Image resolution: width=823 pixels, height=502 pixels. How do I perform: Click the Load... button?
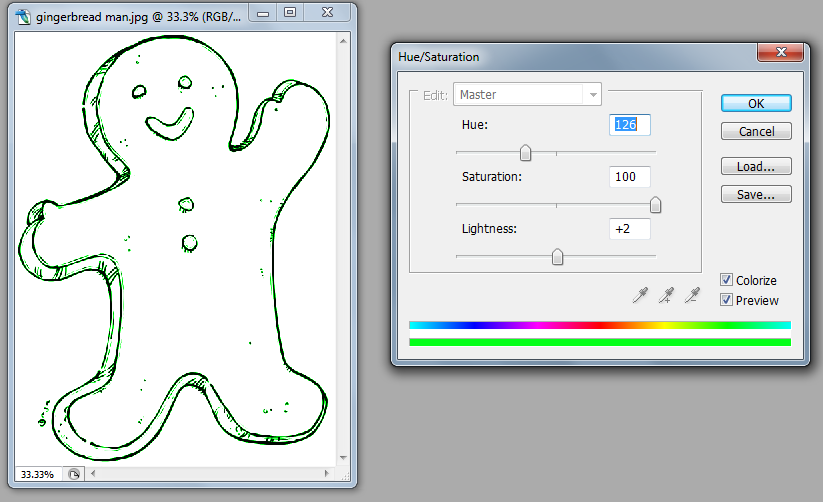[x=756, y=166]
